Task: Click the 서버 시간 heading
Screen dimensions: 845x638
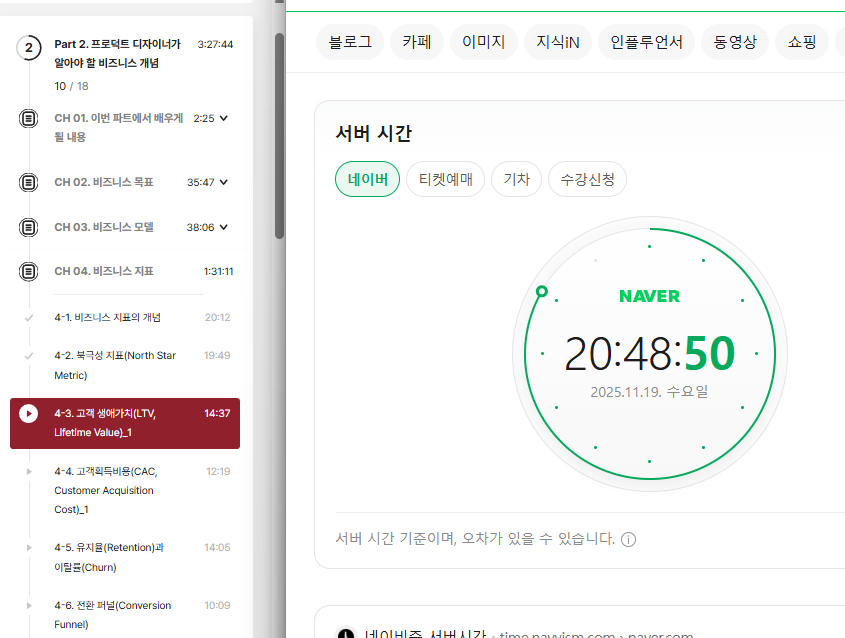Action: point(373,133)
